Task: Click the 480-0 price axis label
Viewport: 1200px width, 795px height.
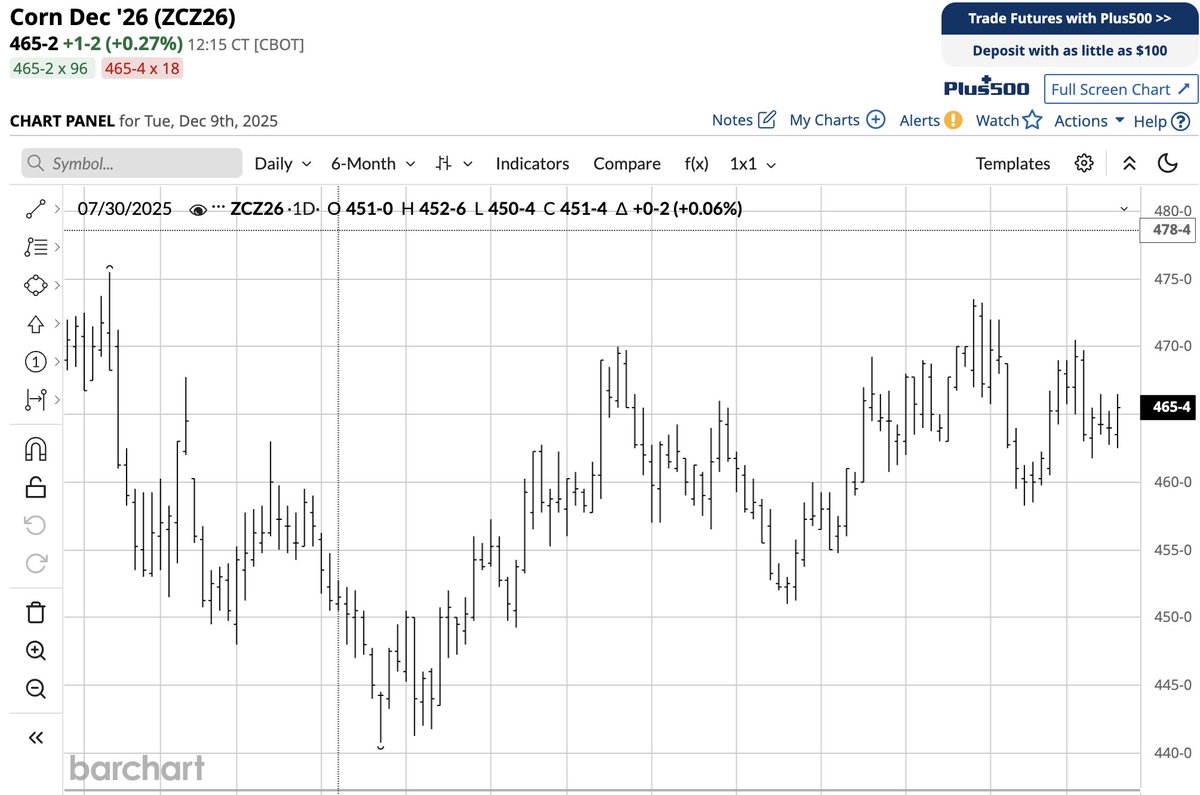Action: [x=1172, y=211]
